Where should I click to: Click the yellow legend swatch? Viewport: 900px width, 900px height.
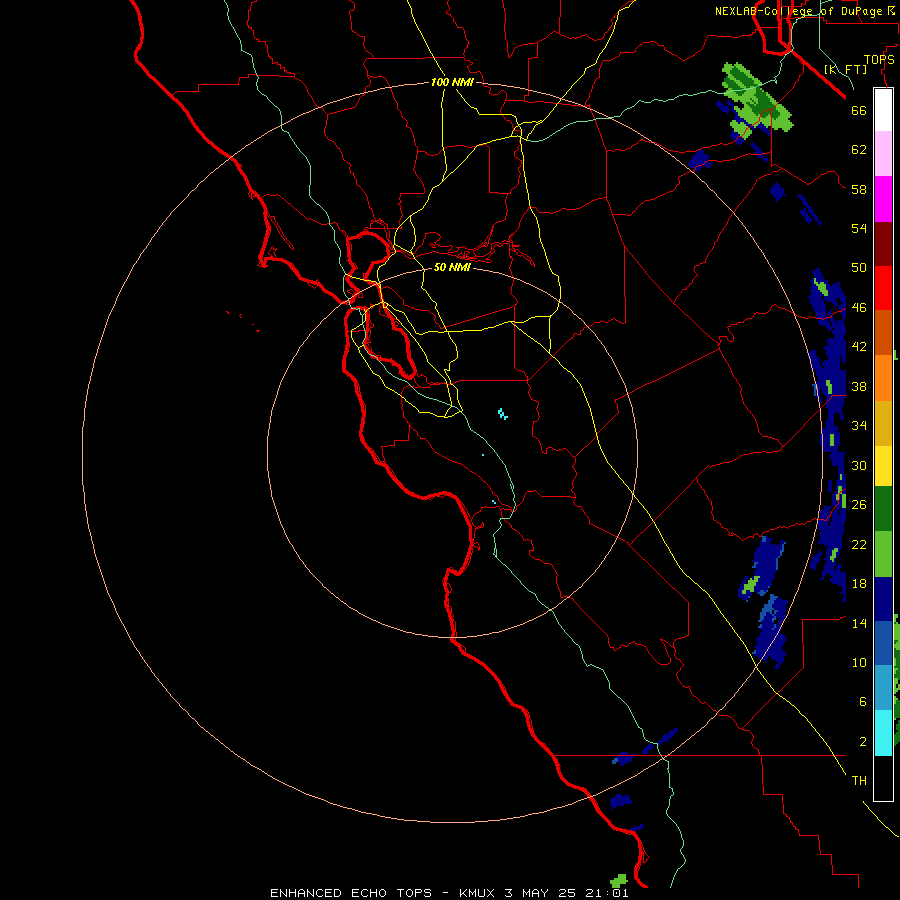883,465
